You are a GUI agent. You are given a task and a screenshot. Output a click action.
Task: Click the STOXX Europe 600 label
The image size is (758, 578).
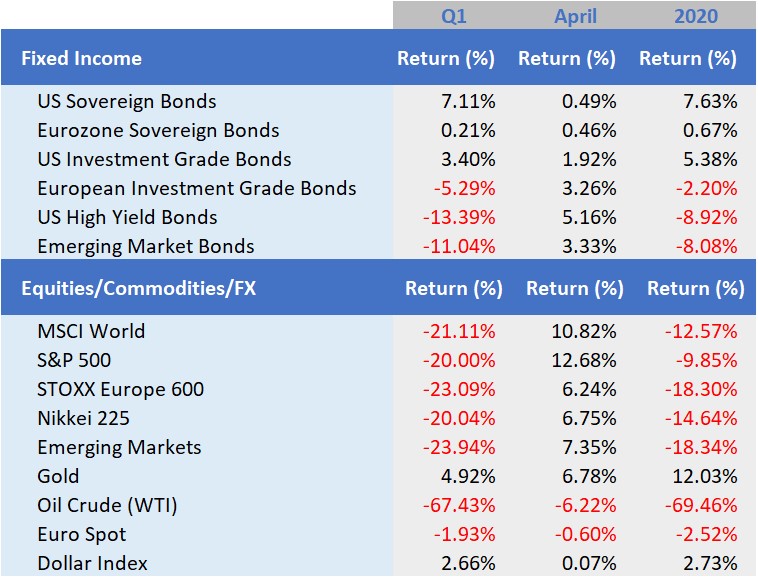click(120, 389)
